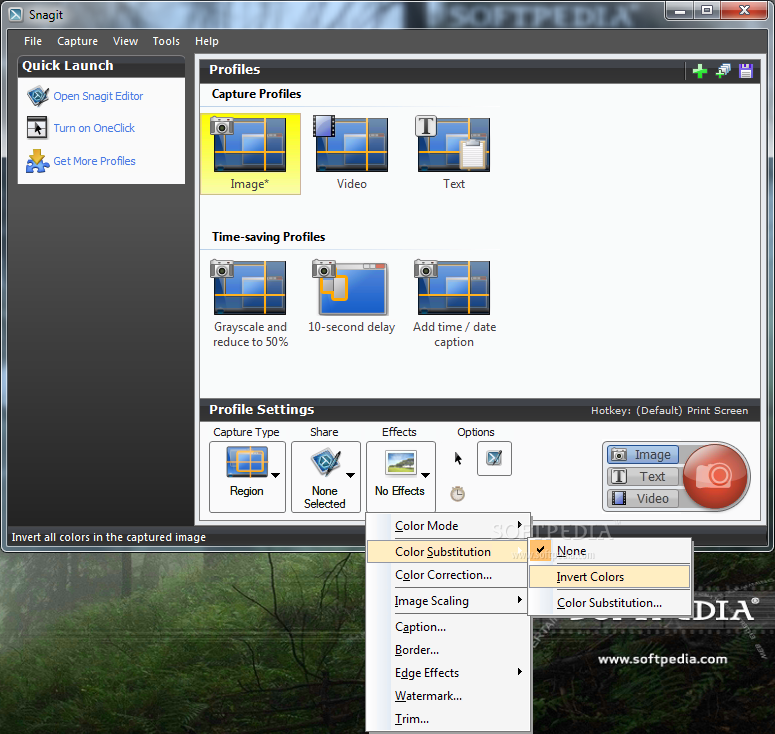Screen dimensions: 775x734
Task: Minimize the Snagit window
Action: click(x=680, y=10)
